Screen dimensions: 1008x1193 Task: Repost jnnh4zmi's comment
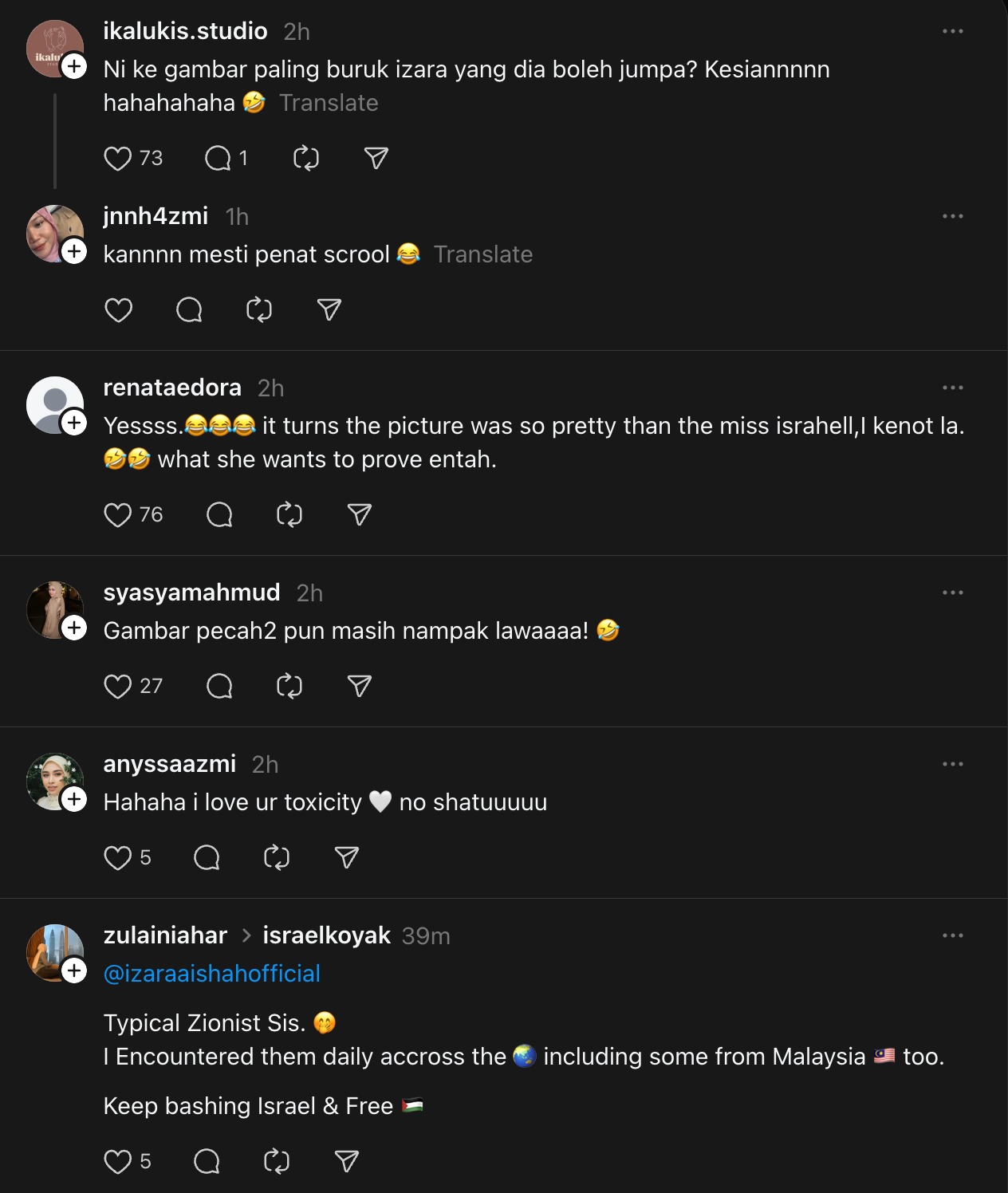[x=259, y=309]
